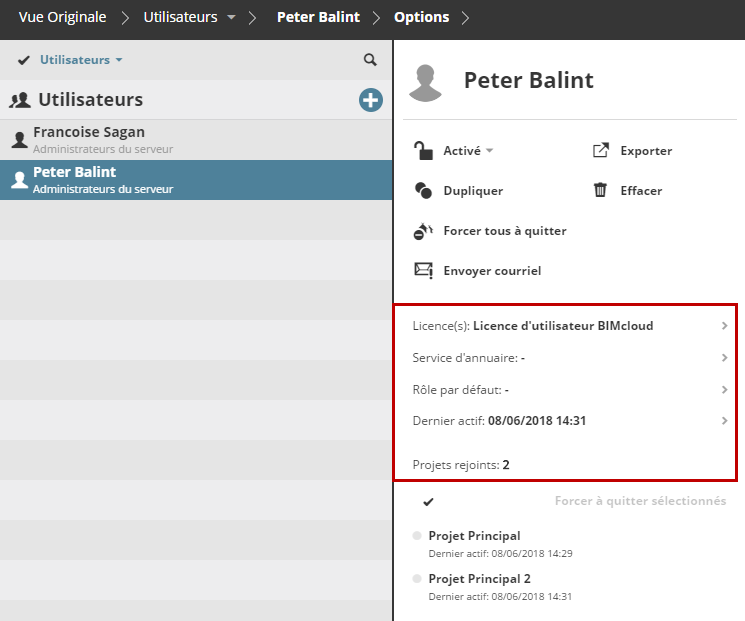Click the Activé unlocked padlock icon

click(x=423, y=151)
